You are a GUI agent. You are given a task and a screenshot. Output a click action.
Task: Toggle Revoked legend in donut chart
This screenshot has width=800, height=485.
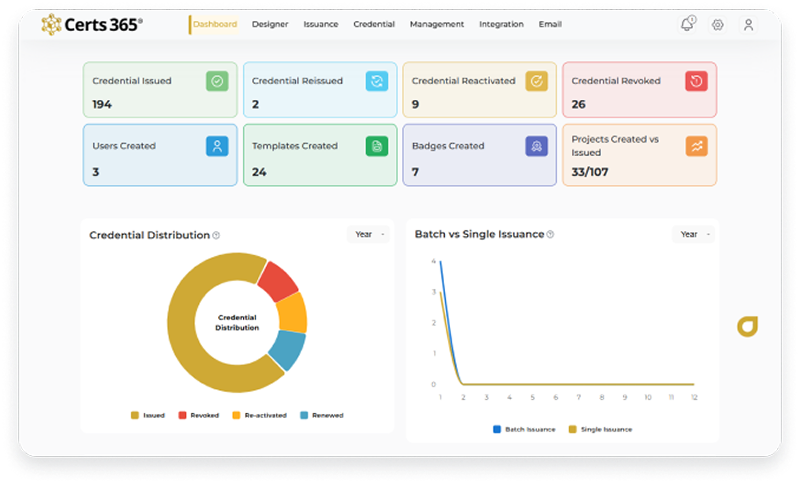click(198, 415)
